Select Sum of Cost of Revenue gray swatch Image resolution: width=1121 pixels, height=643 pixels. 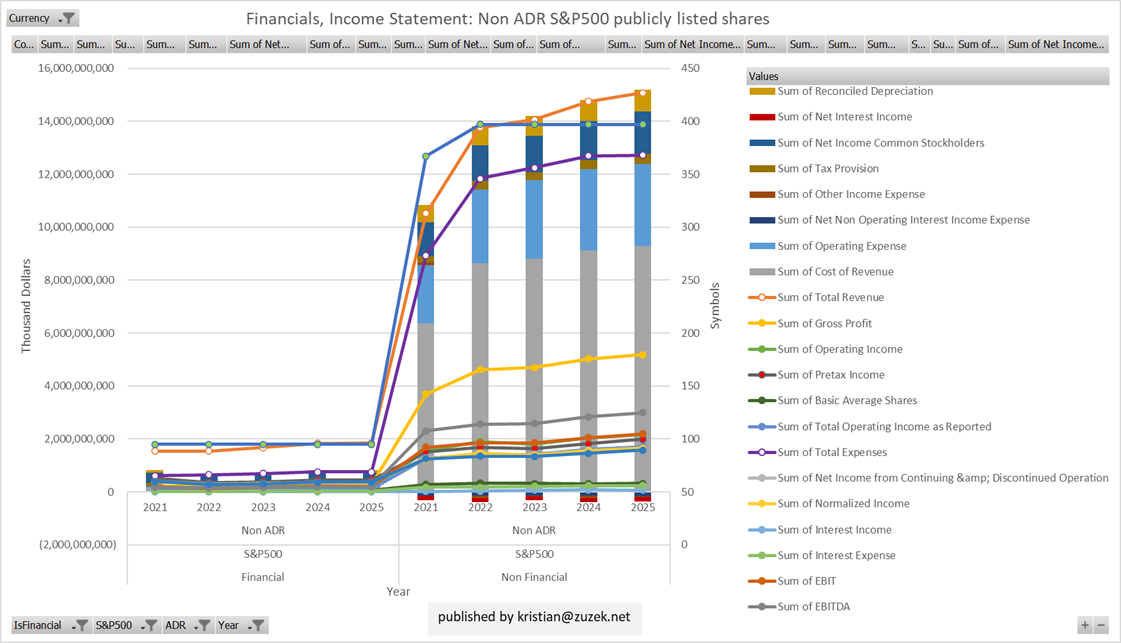pos(762,272)
